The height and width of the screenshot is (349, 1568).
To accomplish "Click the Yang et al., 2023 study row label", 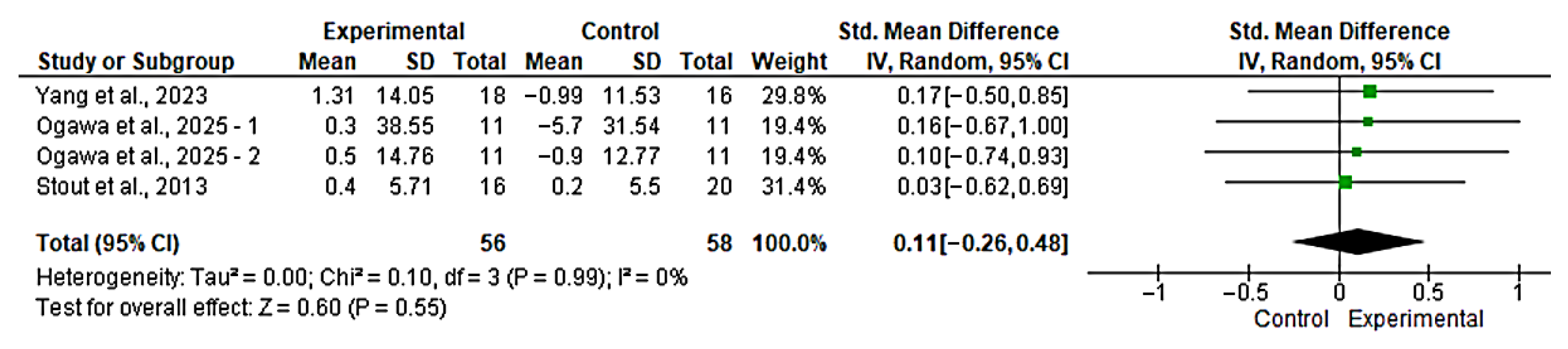I will click(122, 96).
